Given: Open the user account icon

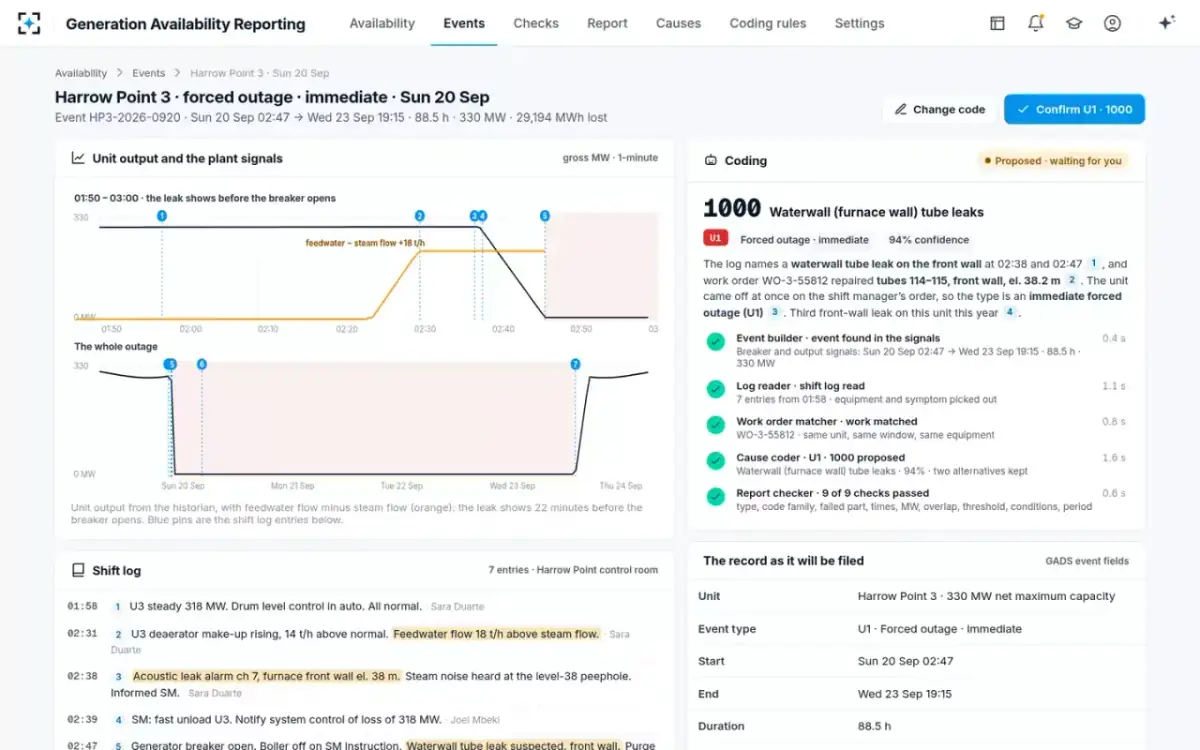Looking at the screenshot, I should coord(1112,23).
